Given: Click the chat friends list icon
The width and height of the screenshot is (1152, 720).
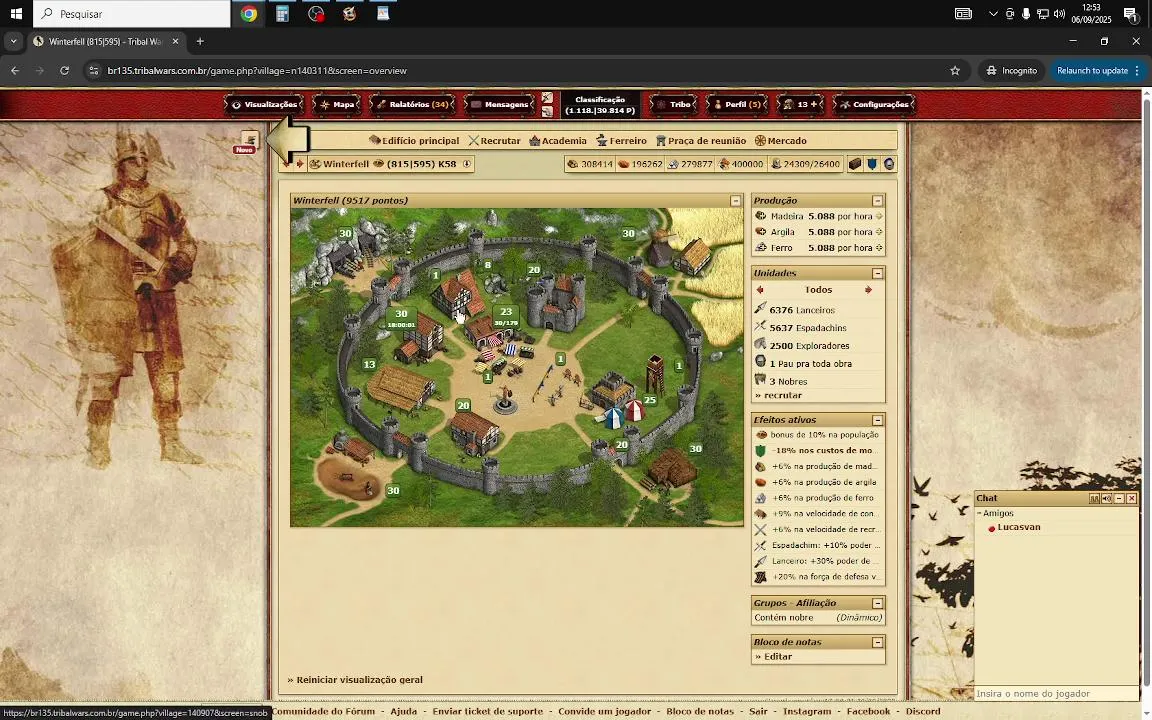Looking at the screenshot, I should [1094, 498].
